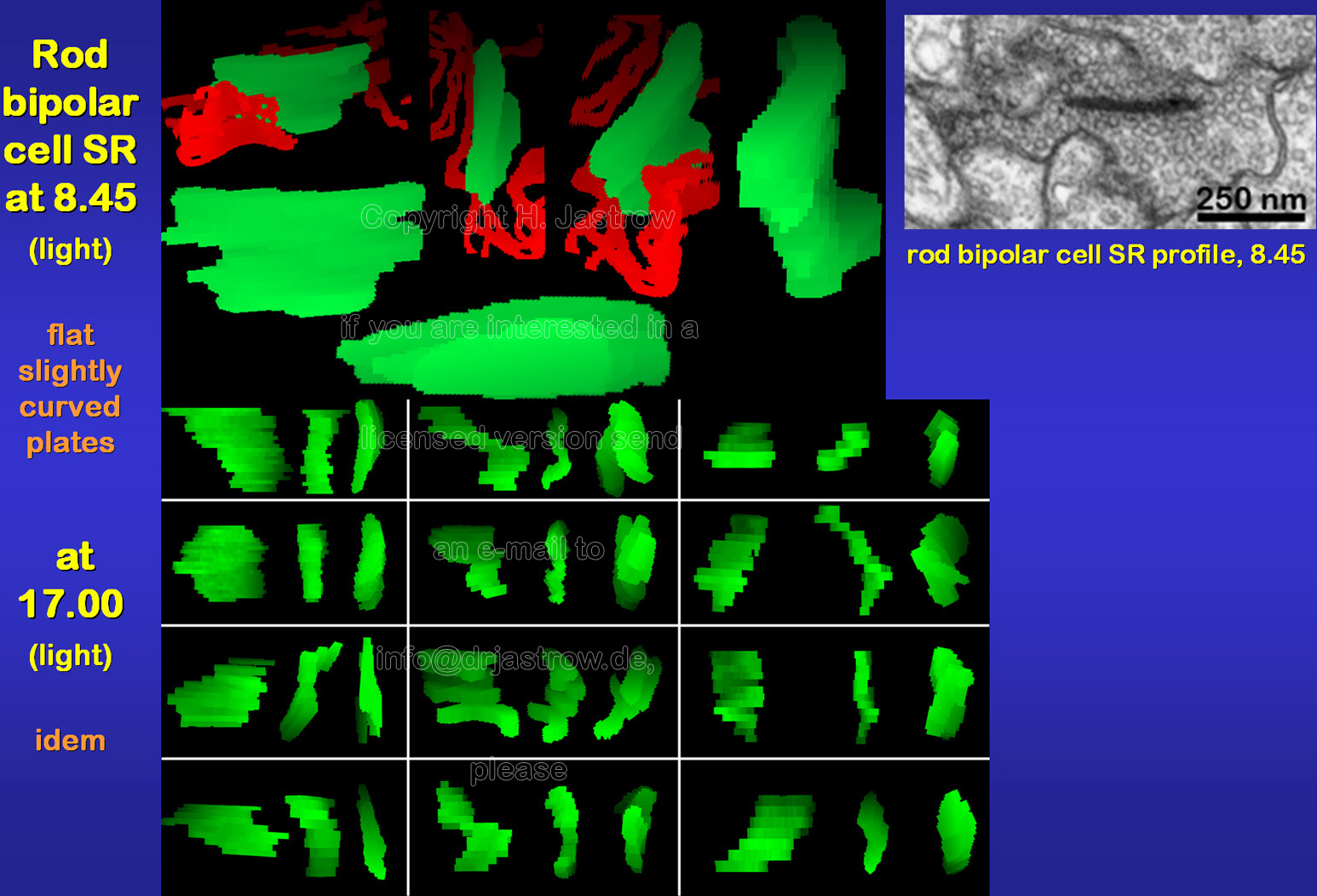Viewport: 1317px width, 896px height.
Task: Select caption 'rod bipolar cell SR profile, 8.45'
Action: click(1106, 254)
